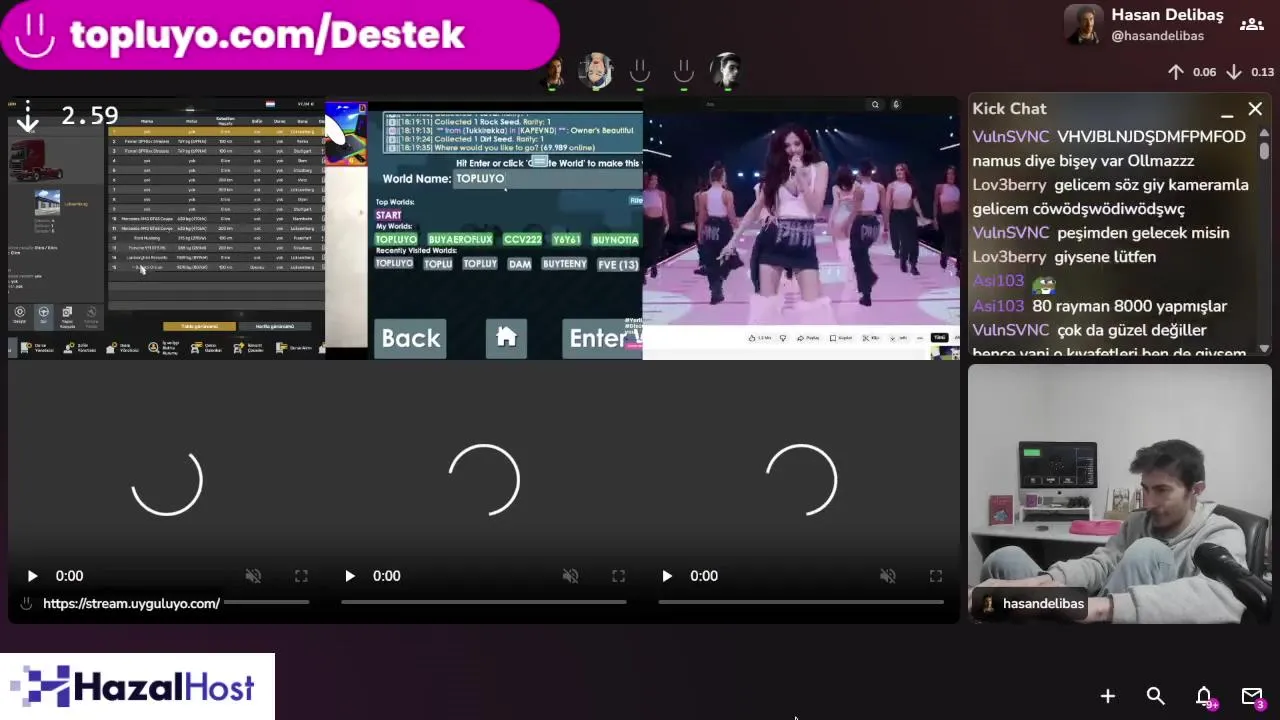This screenshot has height=720, width=1280.
Task: Click the right video's progress bar
Action: click(801, 602)
